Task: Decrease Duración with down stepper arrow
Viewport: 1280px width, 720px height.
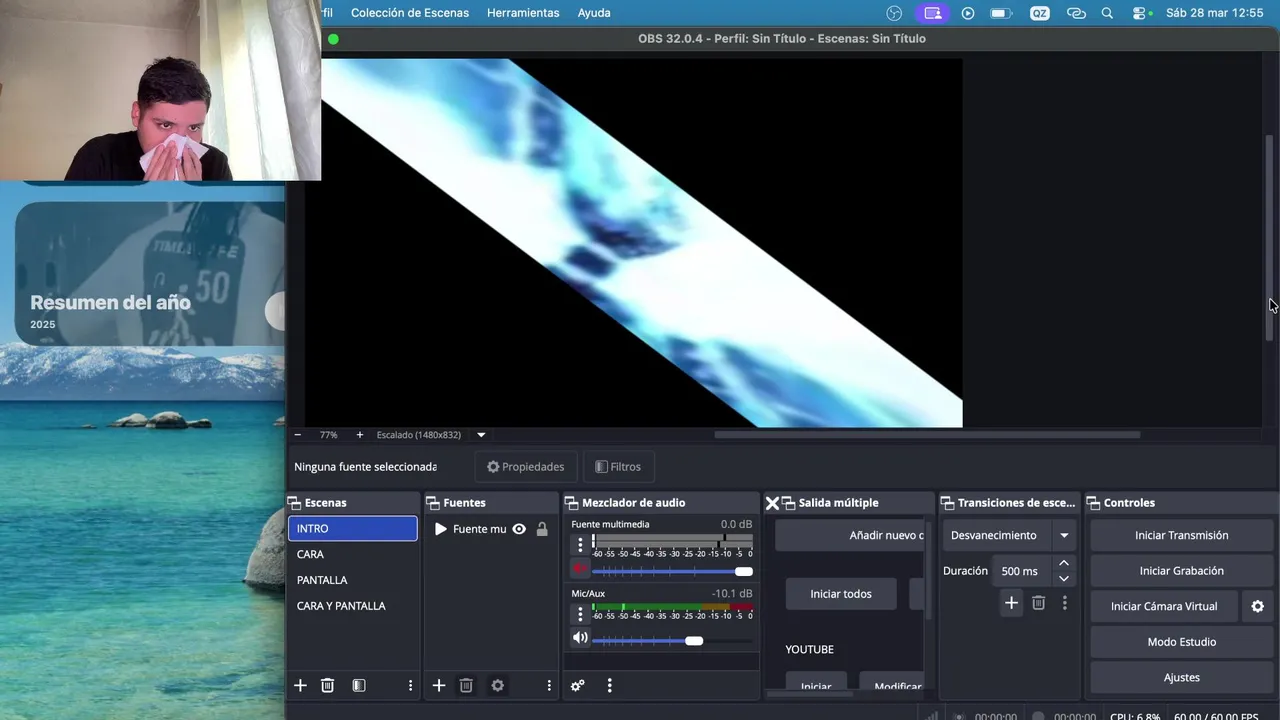Action: click(1064, 578)
